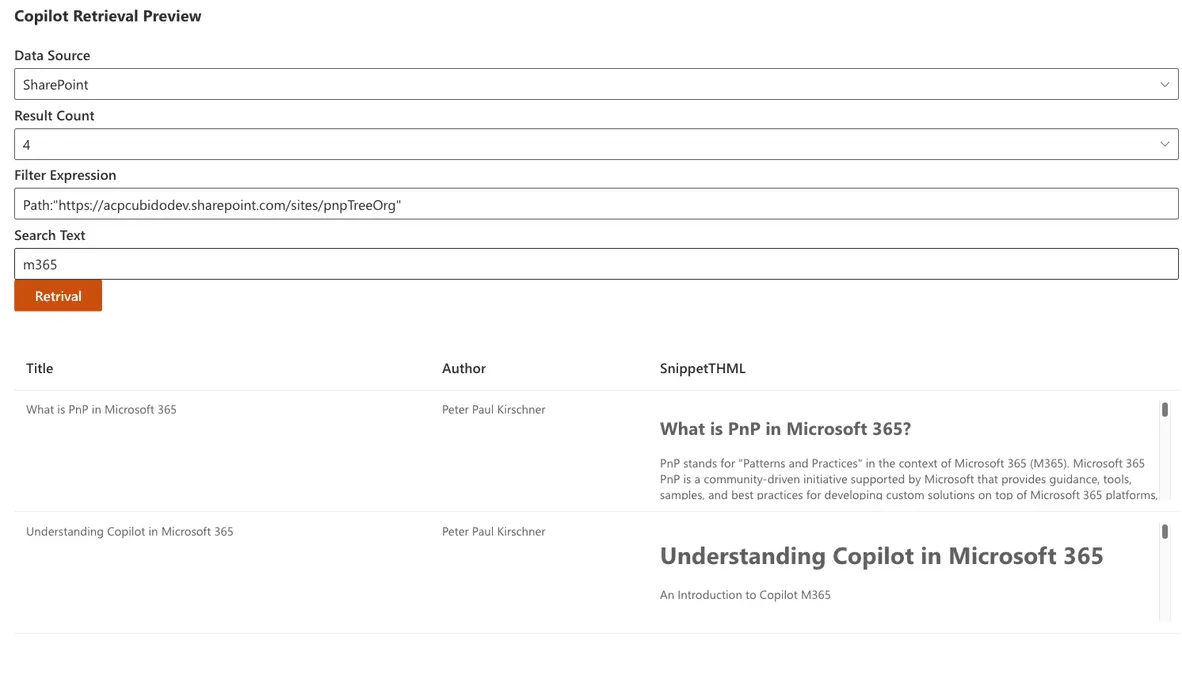Click the Understanding Copilot snippet heading

pos(881,555)
